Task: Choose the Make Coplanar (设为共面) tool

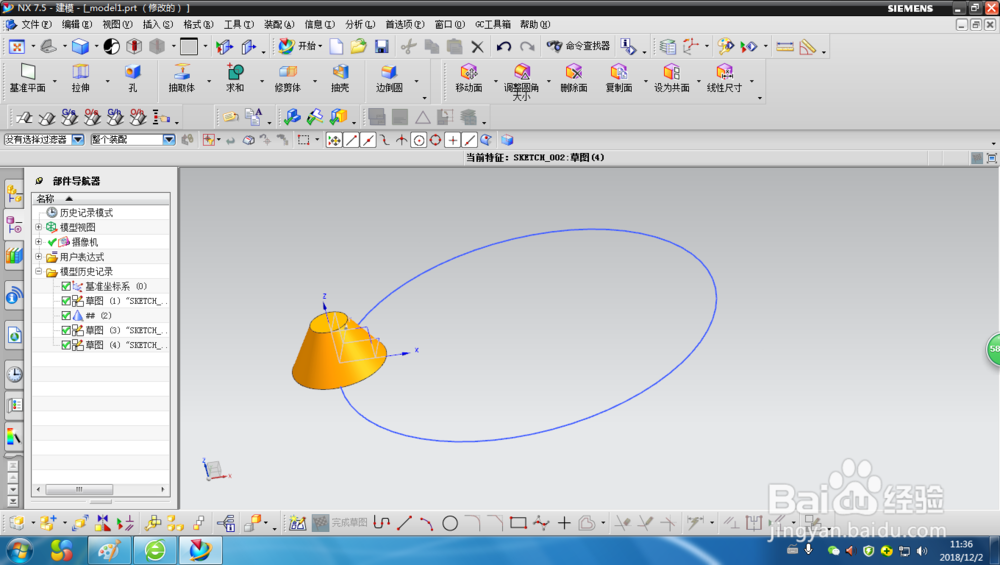Action: pyautogui.click(x=672, y=78)
